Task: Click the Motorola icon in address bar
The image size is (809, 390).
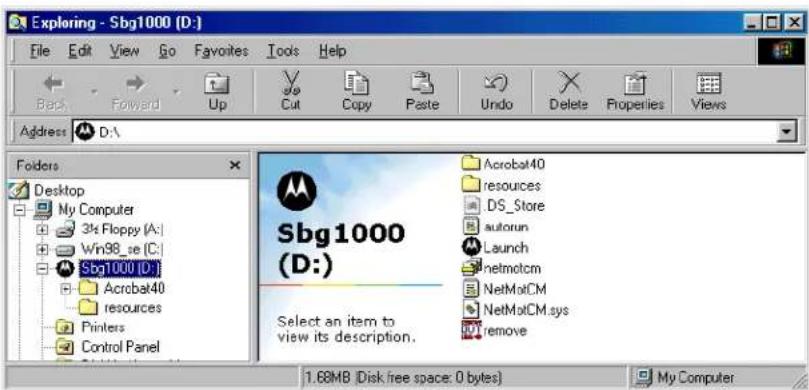Action: pyautogui.click(x=85, y=132)
